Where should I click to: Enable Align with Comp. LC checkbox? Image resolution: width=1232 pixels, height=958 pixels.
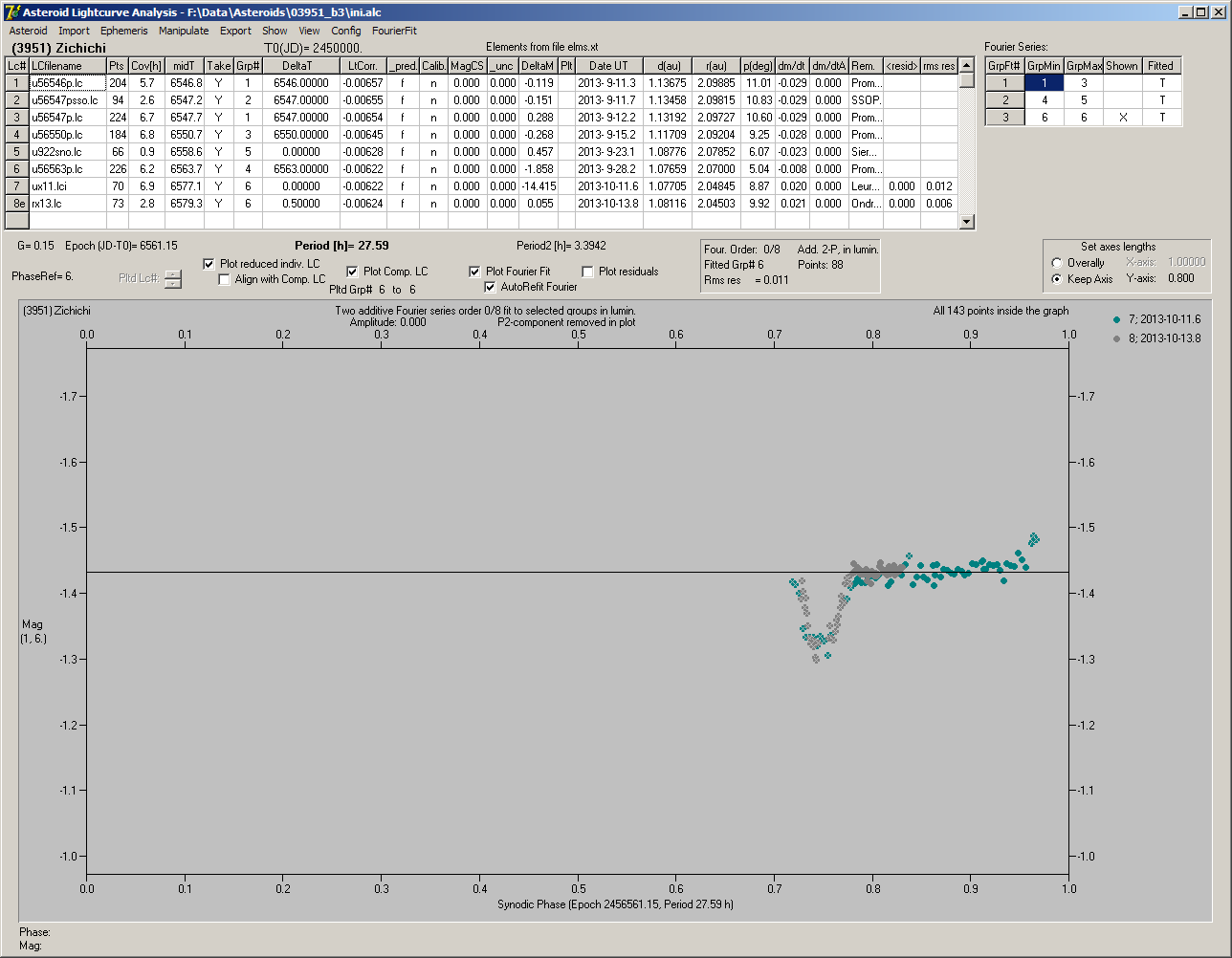225,279
